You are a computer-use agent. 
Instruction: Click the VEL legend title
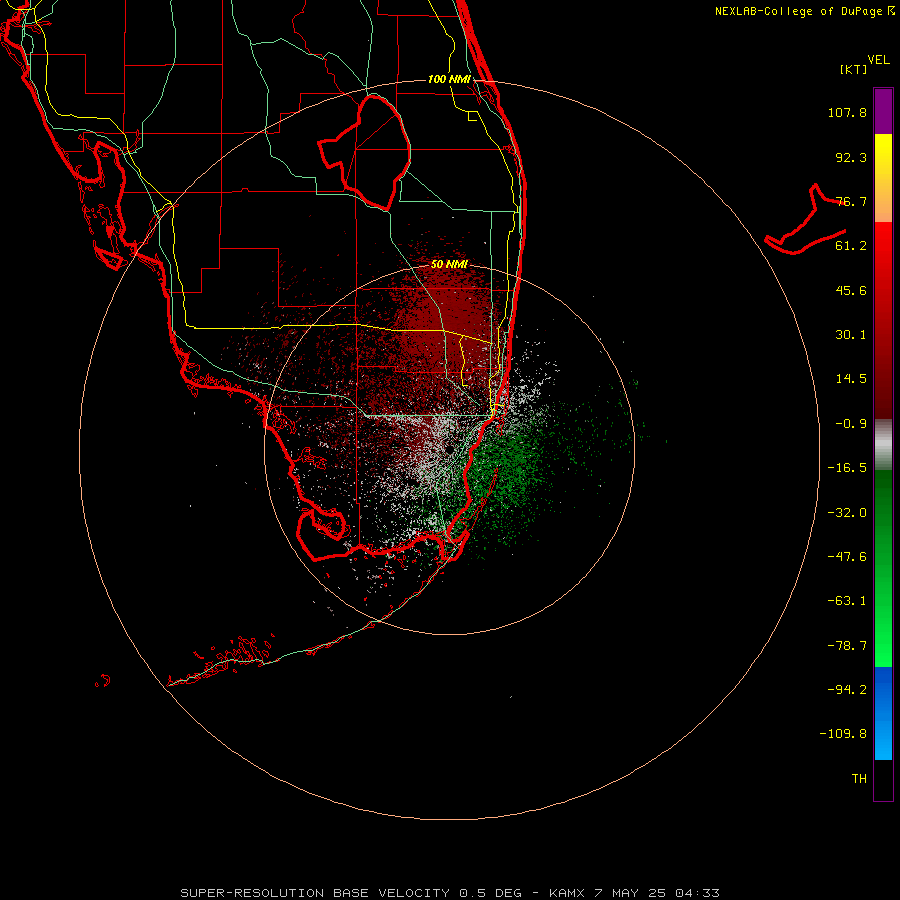tap(878, 60)
